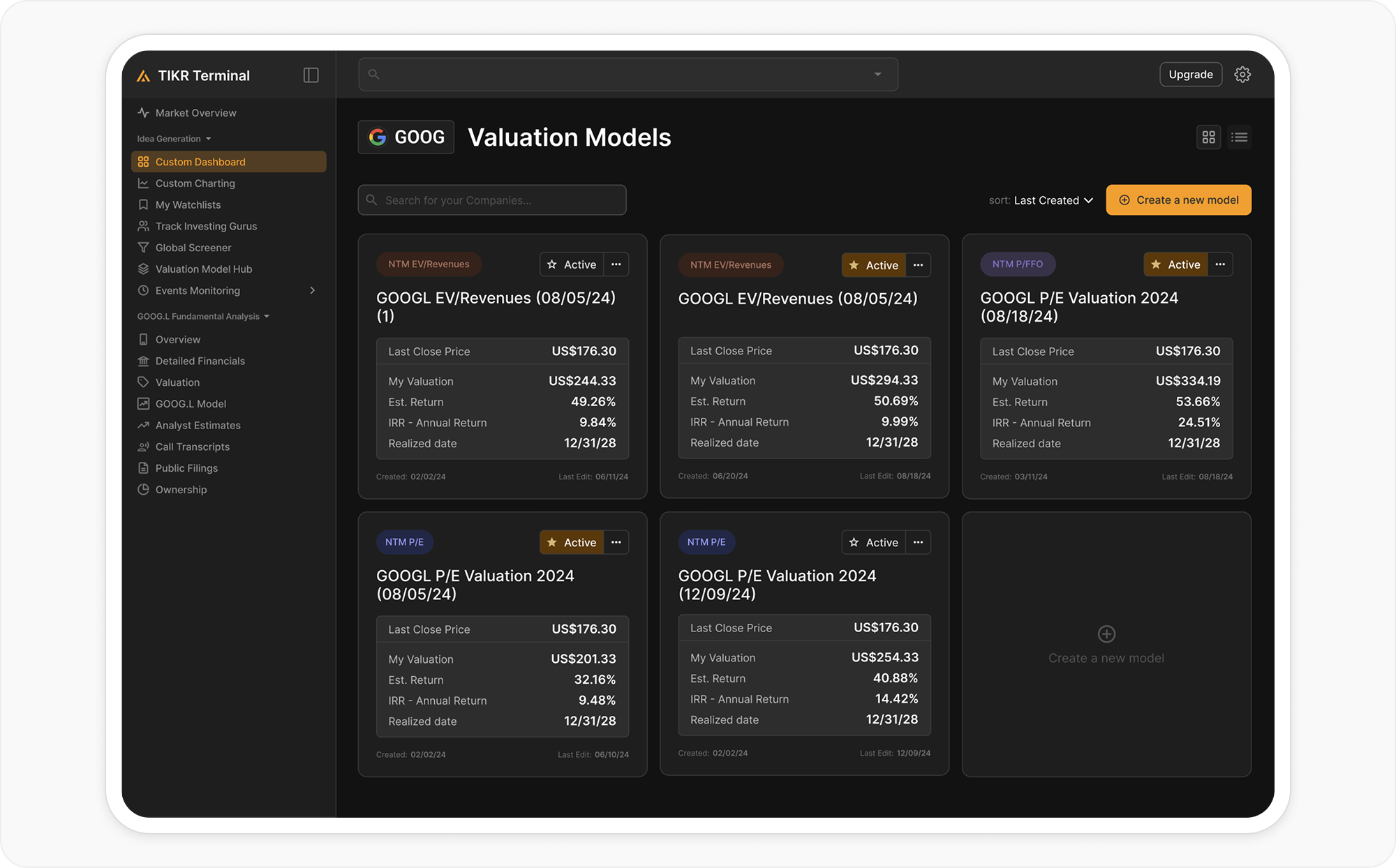This screenshot has width=1396, height=868.
Task: Select Est. Return 50.69% value
Action: click(x=896, y=401)
